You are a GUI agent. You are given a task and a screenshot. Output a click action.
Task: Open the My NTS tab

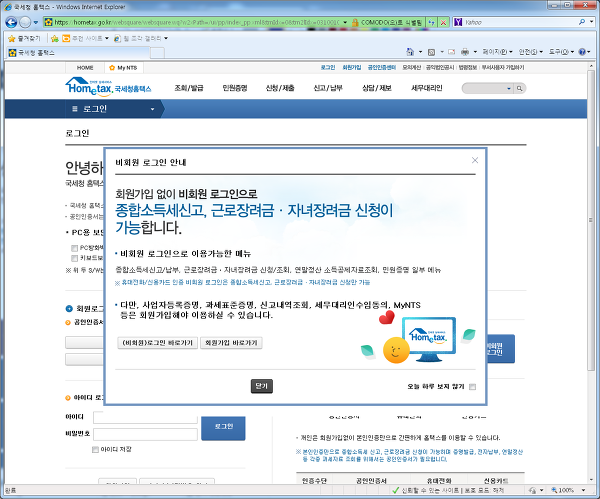click(x=124, y=68)
